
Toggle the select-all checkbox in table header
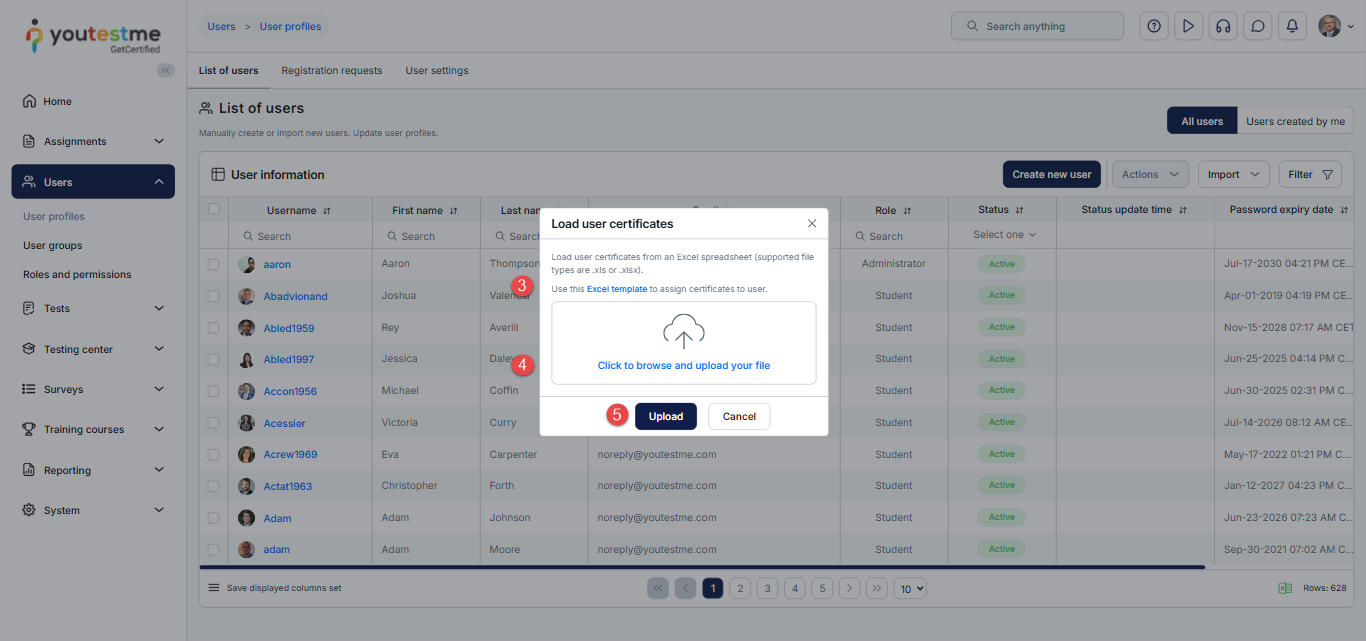213,209
